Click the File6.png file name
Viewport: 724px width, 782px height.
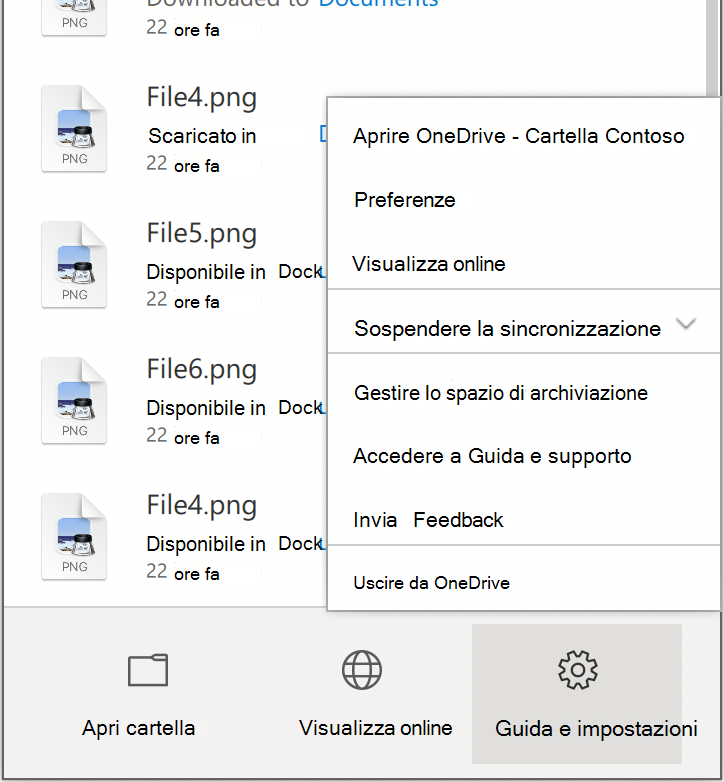pos(201,371)
